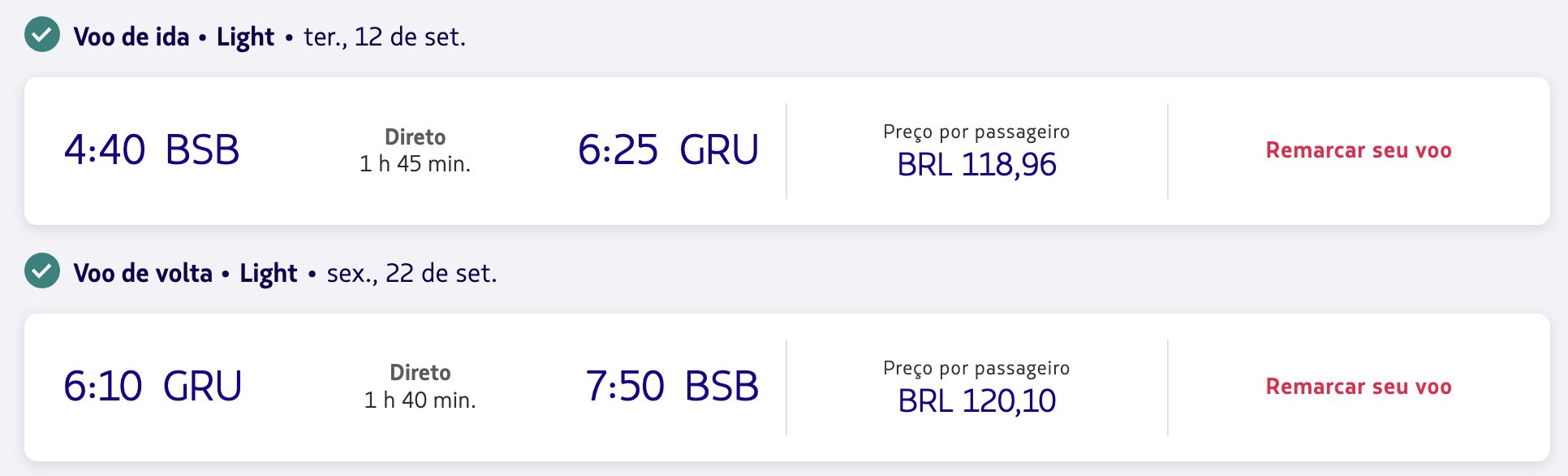Click the date ter., 12 de set.
Screen dimensions: 1568x476
385,37
